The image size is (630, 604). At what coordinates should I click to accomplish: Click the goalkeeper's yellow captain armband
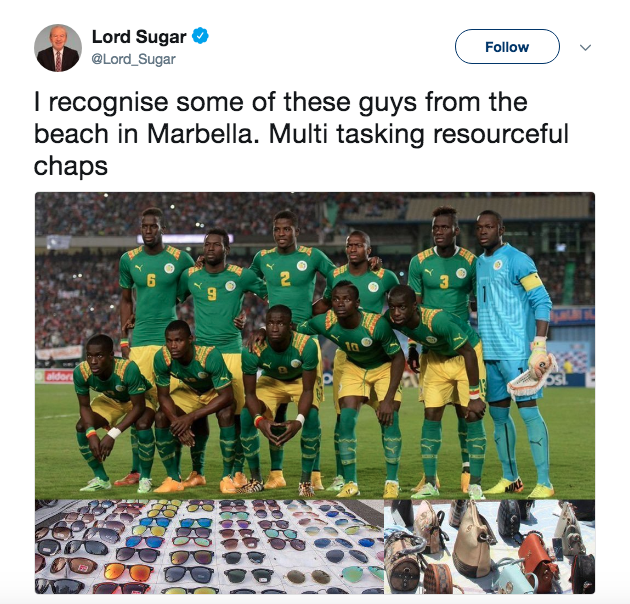click(531, 282)
